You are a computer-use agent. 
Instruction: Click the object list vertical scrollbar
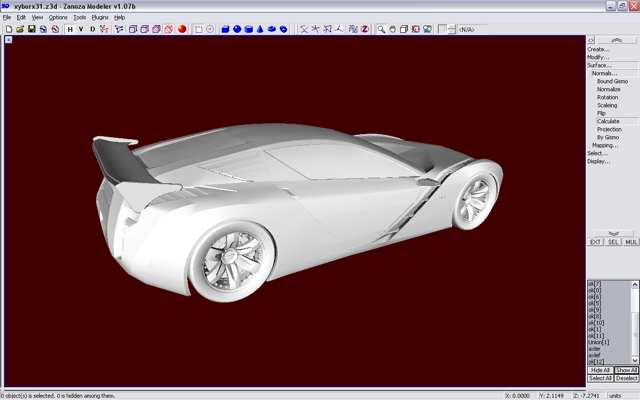coord(635,323)
